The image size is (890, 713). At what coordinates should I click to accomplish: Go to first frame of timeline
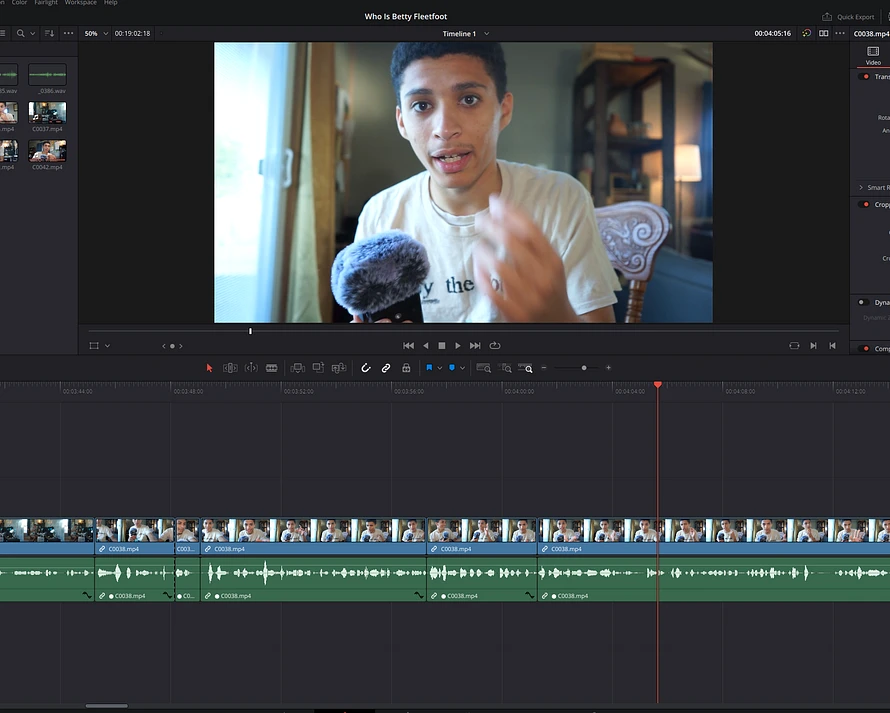[408, 346]
